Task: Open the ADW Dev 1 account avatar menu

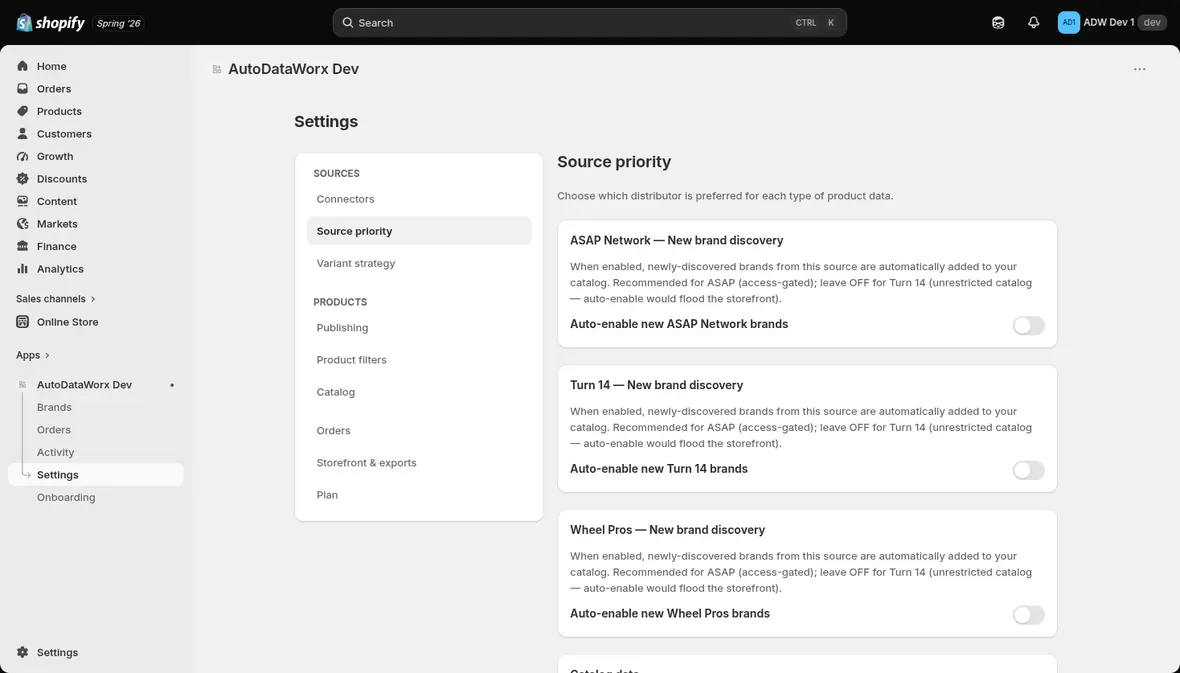Action: coord(1069,23)
